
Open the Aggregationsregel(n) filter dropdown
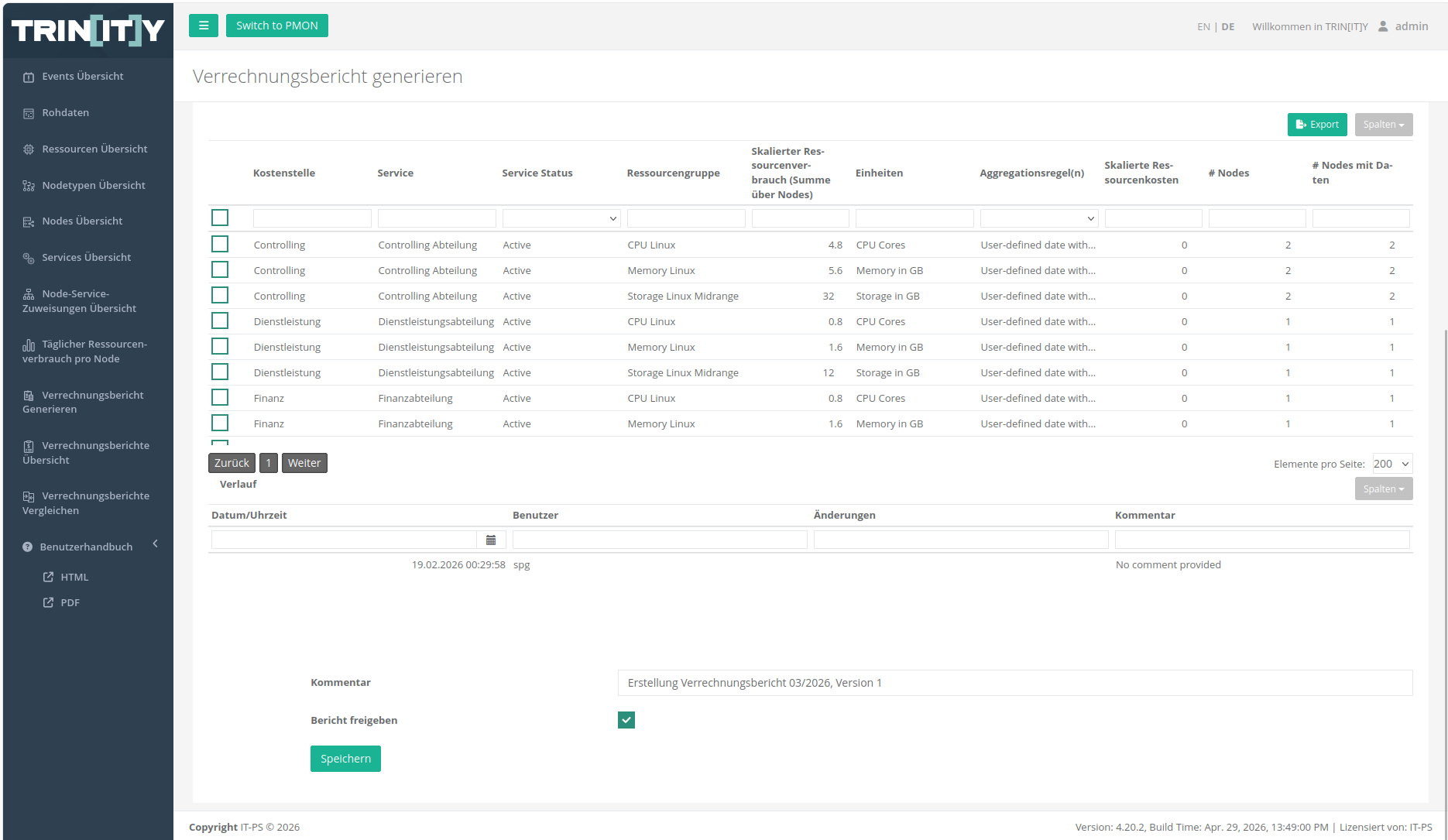point(1039,218)
